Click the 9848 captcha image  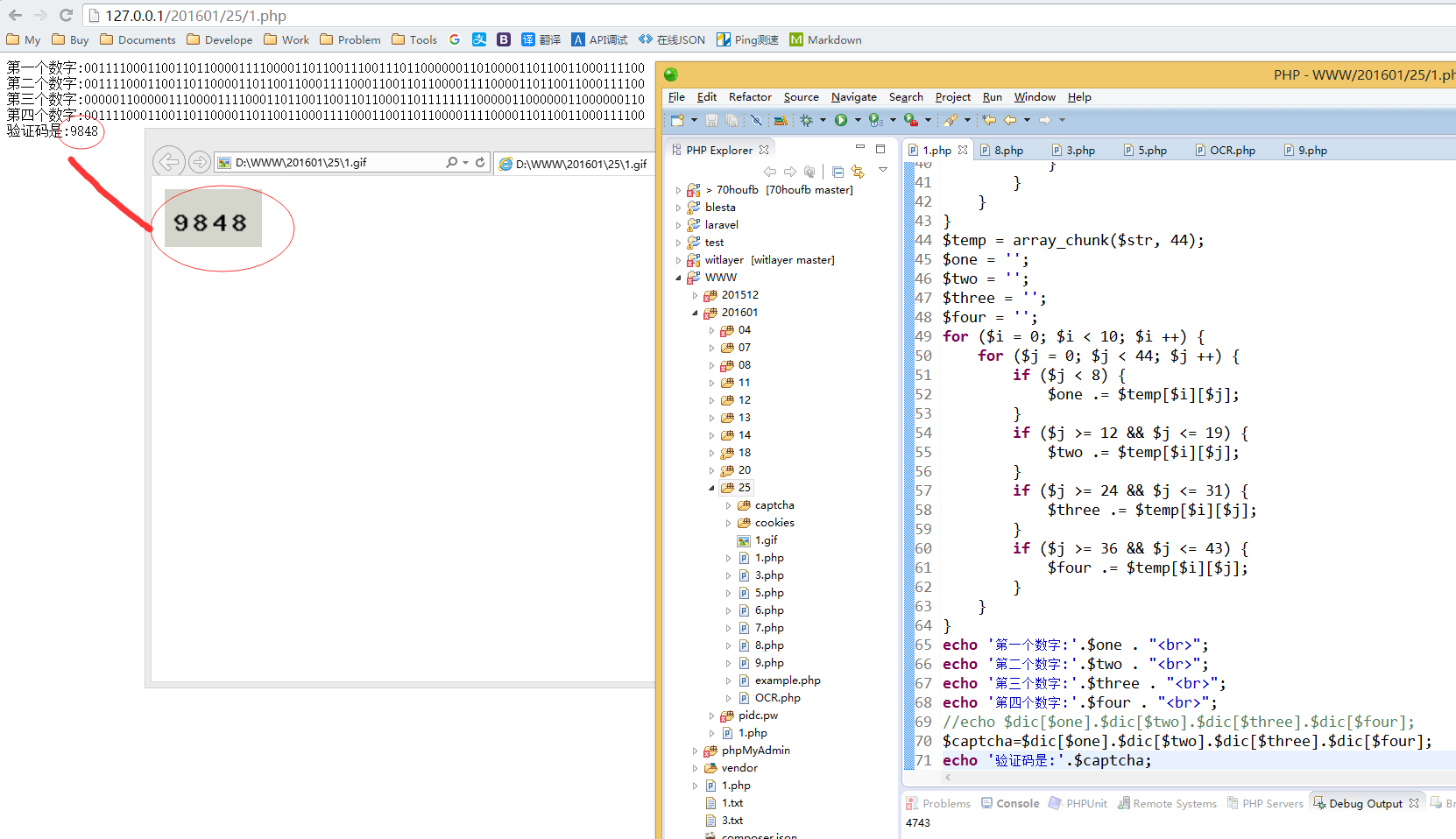coord(213,218)
